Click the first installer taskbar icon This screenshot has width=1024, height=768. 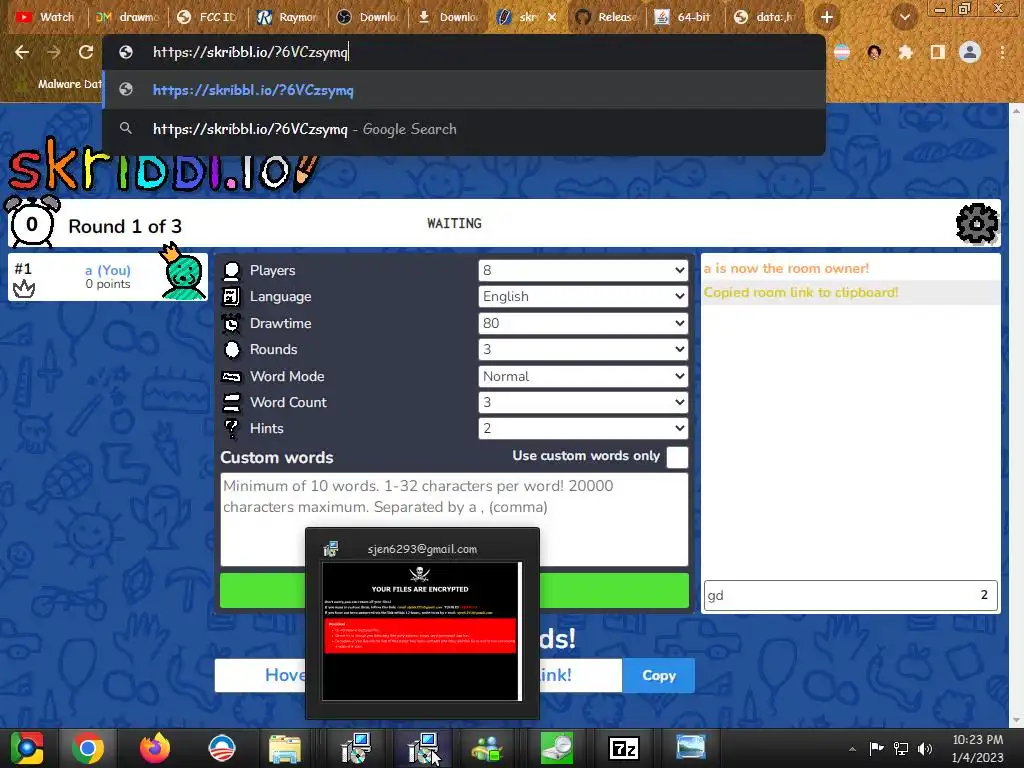coord(356,748)
